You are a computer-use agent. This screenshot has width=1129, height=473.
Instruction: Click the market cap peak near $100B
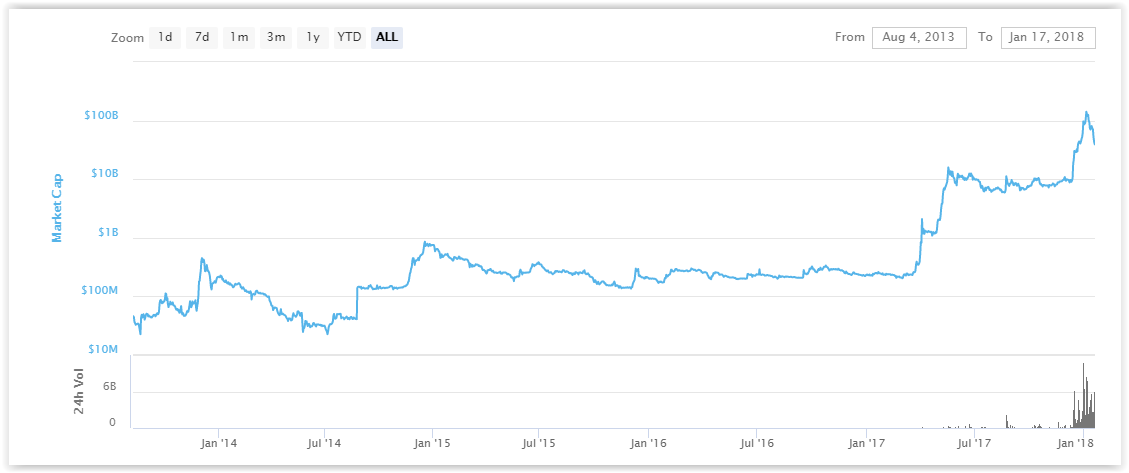coord(1086,112)
